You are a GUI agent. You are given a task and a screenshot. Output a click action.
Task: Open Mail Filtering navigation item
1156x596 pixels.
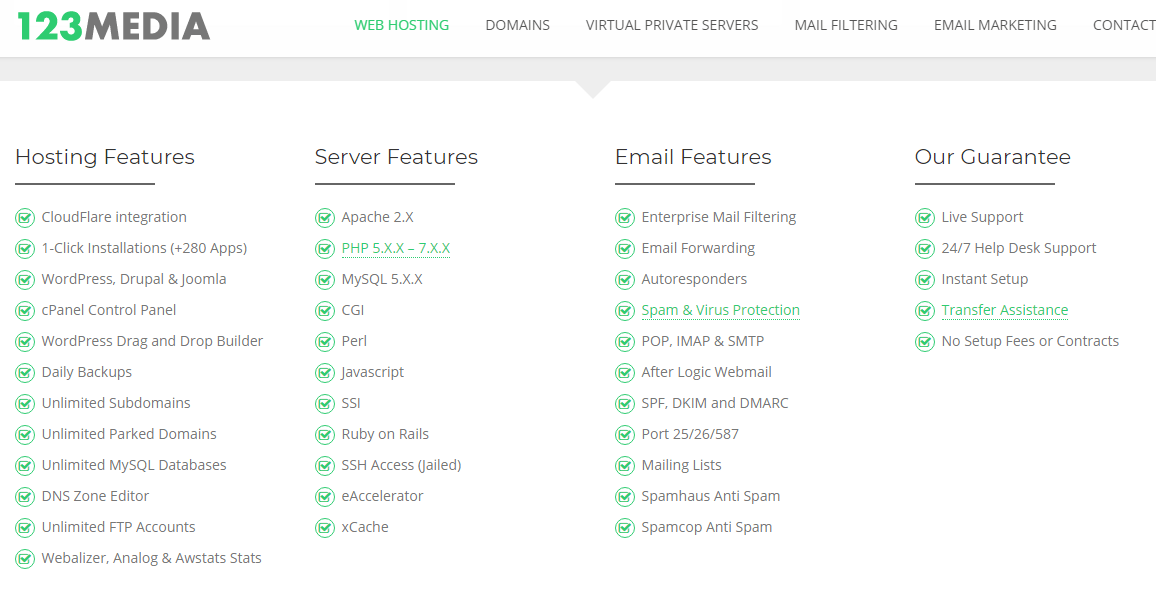(x=846, y=25)
